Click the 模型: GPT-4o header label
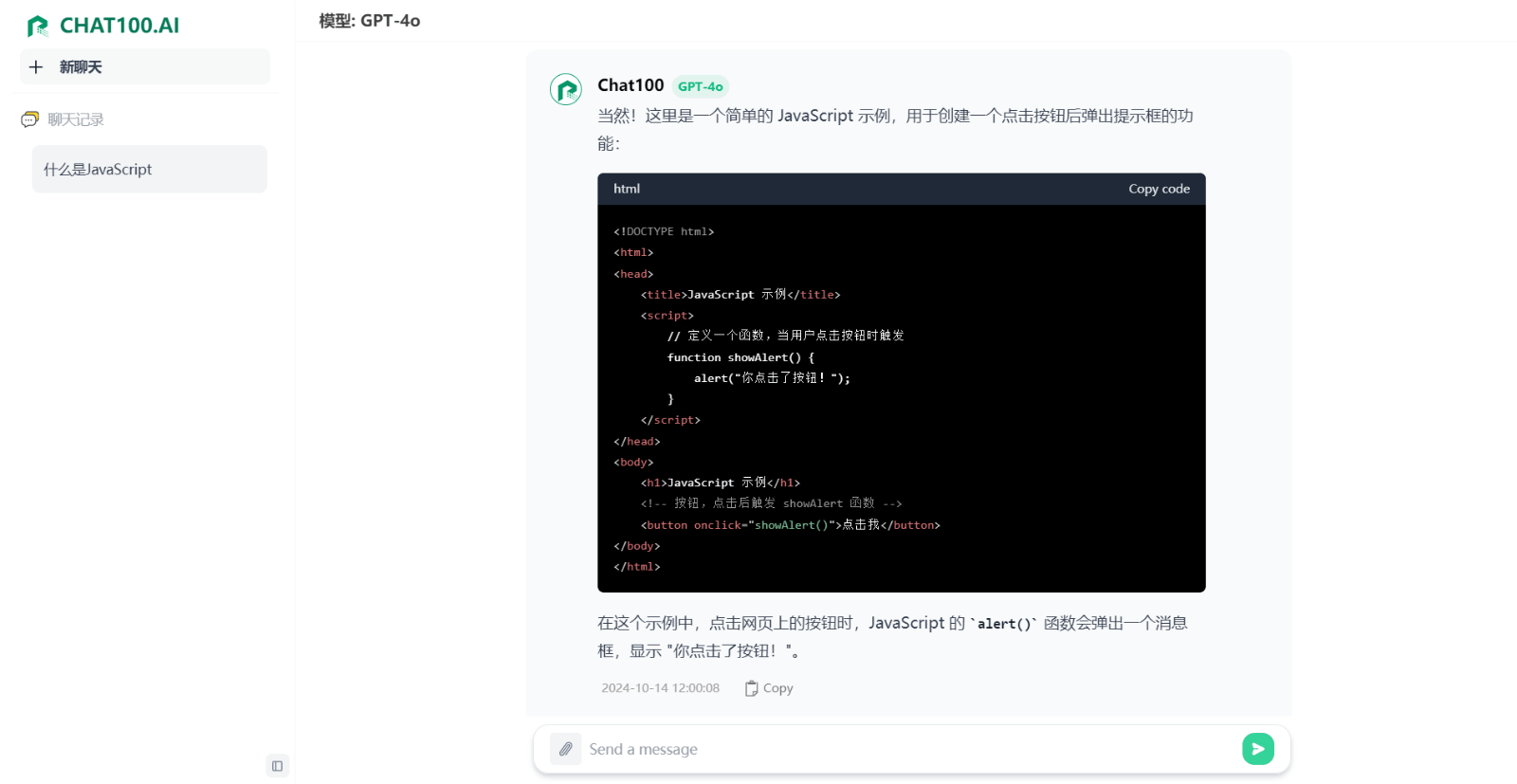This screenshot has width=1517, height=784. click(370, 21)
